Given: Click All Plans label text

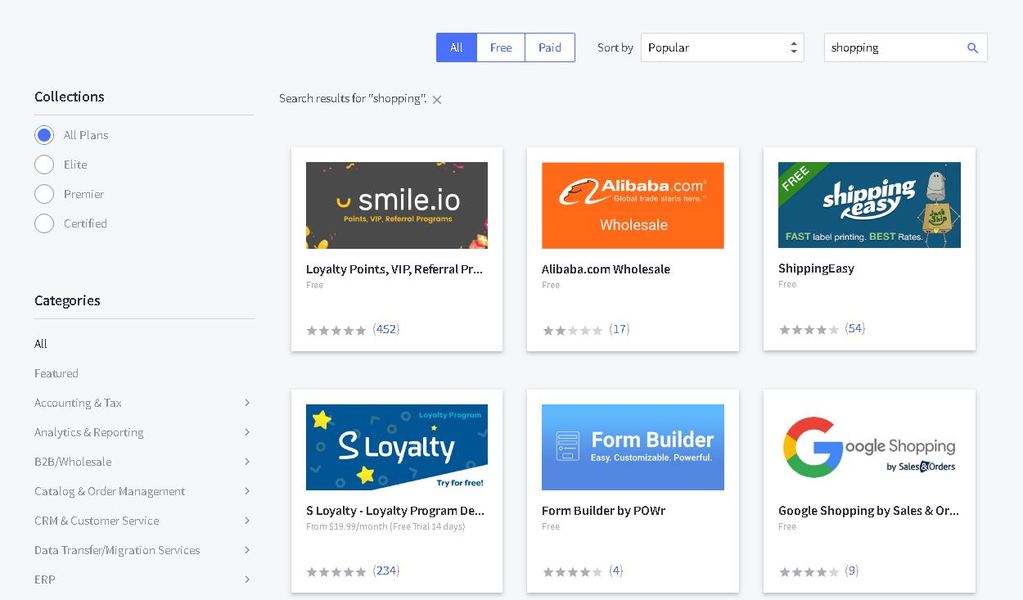Looking at the screenshot, I should point(86,135).
